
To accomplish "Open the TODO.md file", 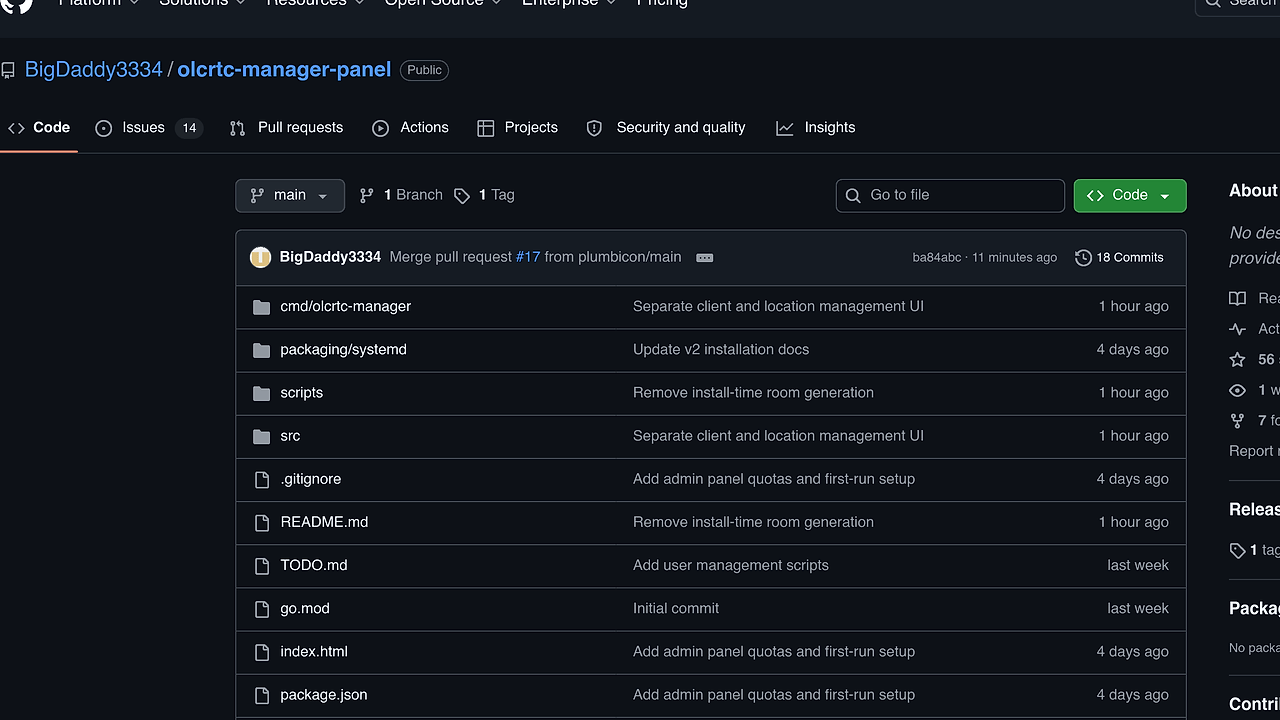I will (x=314, y=564).
